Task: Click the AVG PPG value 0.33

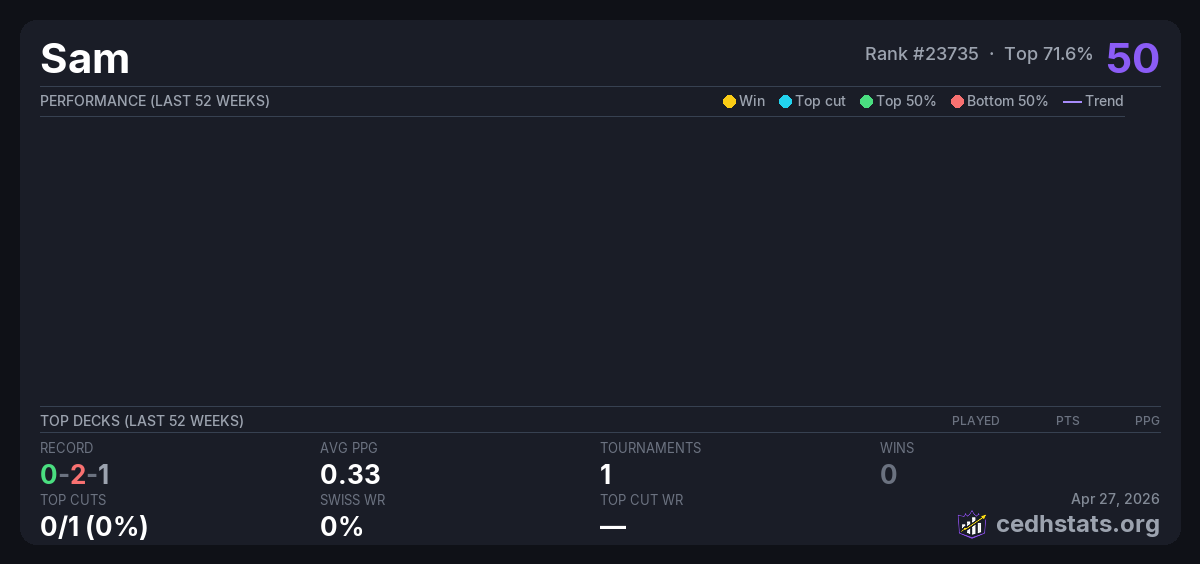Action: [350, 474]
